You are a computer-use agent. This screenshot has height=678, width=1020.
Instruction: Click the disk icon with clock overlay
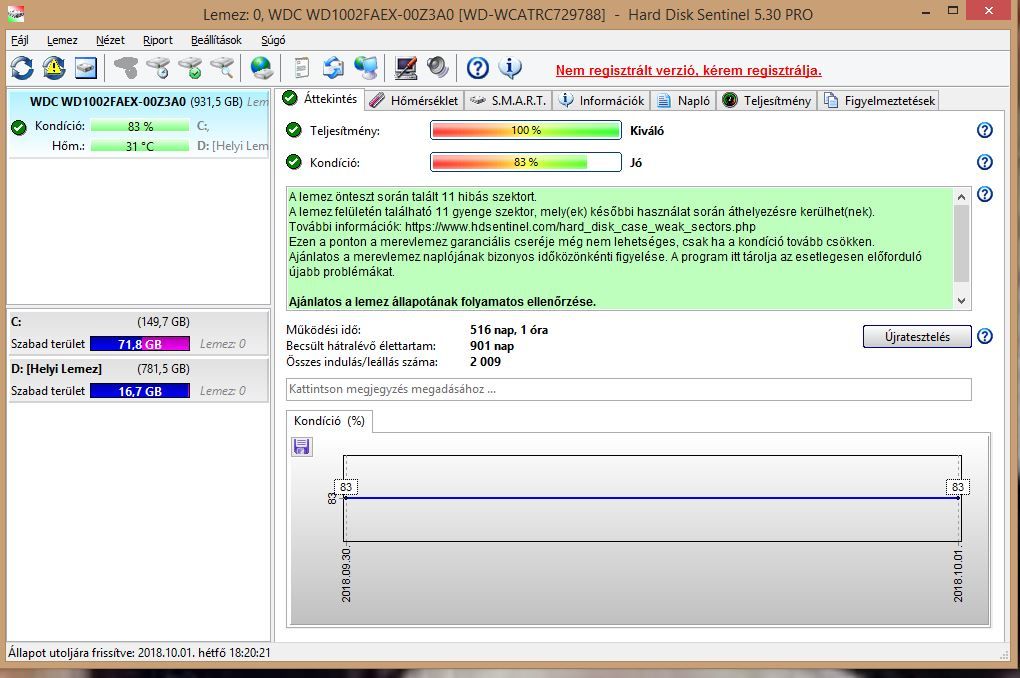click(158, 68)
